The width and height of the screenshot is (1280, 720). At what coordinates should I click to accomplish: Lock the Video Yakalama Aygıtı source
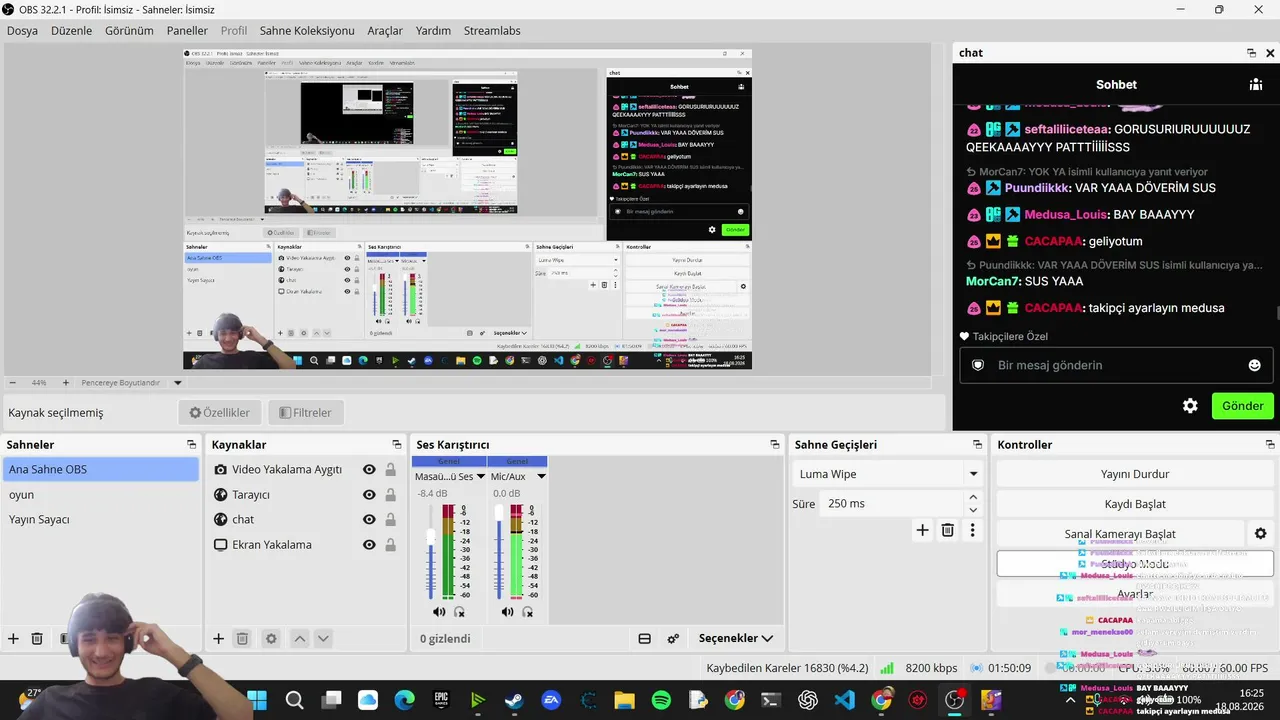(390, 470)
